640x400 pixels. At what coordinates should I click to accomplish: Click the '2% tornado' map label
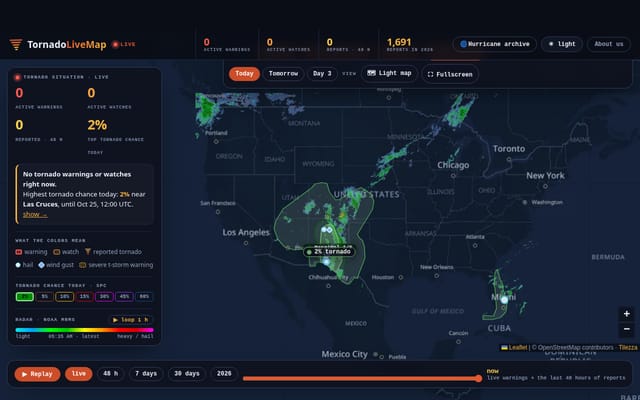point(329,252)
